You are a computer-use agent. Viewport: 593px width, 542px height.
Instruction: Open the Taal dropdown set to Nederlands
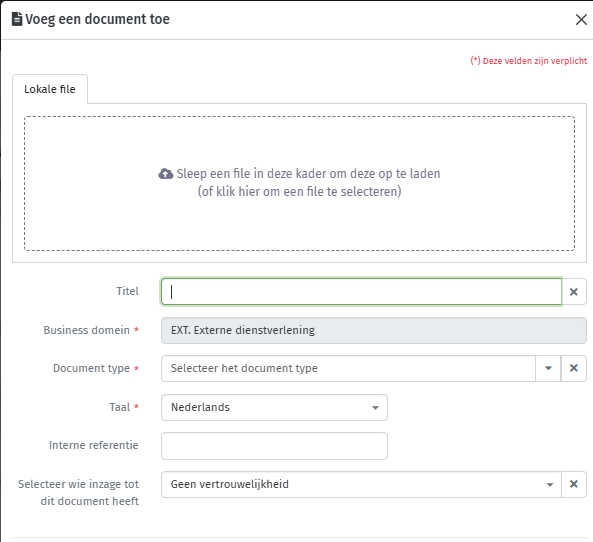[274, 407]
